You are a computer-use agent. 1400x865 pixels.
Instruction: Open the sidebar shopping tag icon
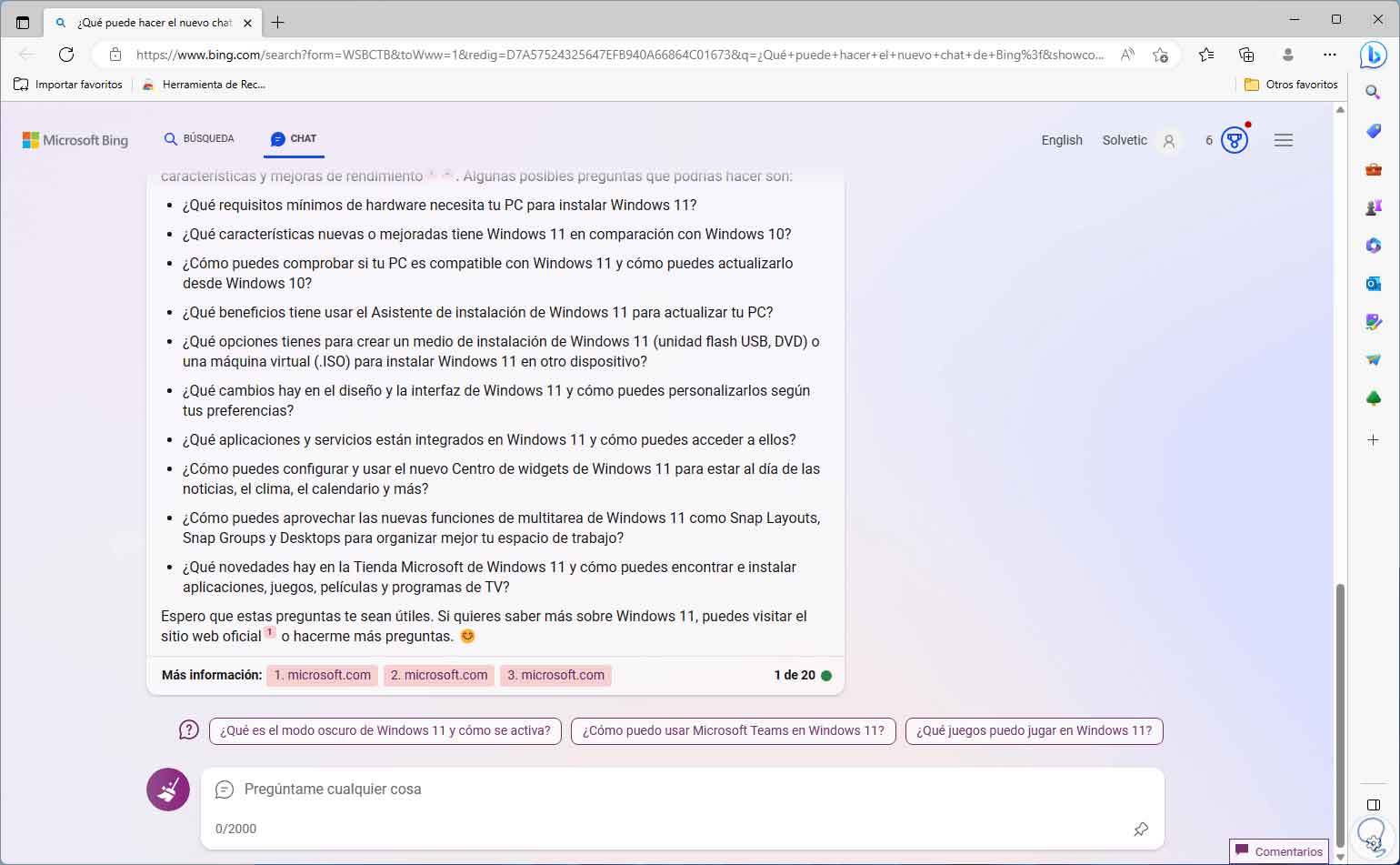[x=1374, y=131]
